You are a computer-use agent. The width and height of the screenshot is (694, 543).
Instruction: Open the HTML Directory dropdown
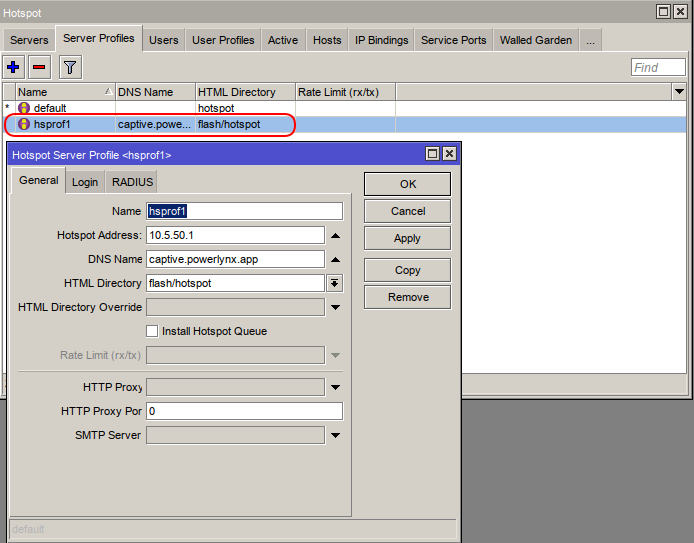pos(335,283)
